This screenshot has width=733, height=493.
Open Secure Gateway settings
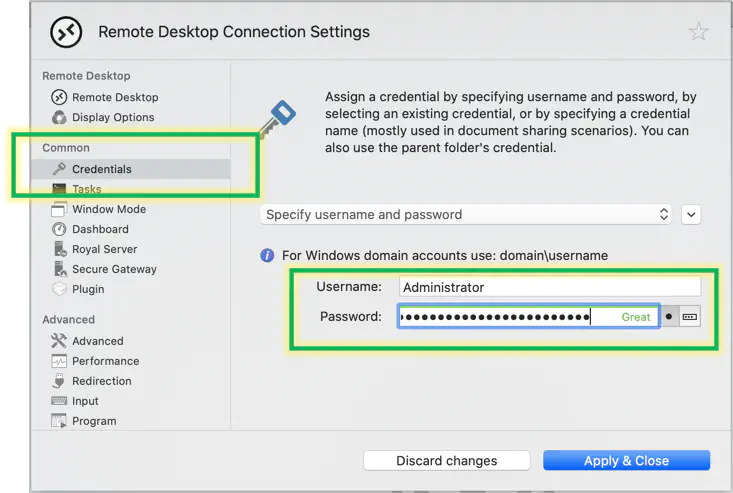pos(114,270)
